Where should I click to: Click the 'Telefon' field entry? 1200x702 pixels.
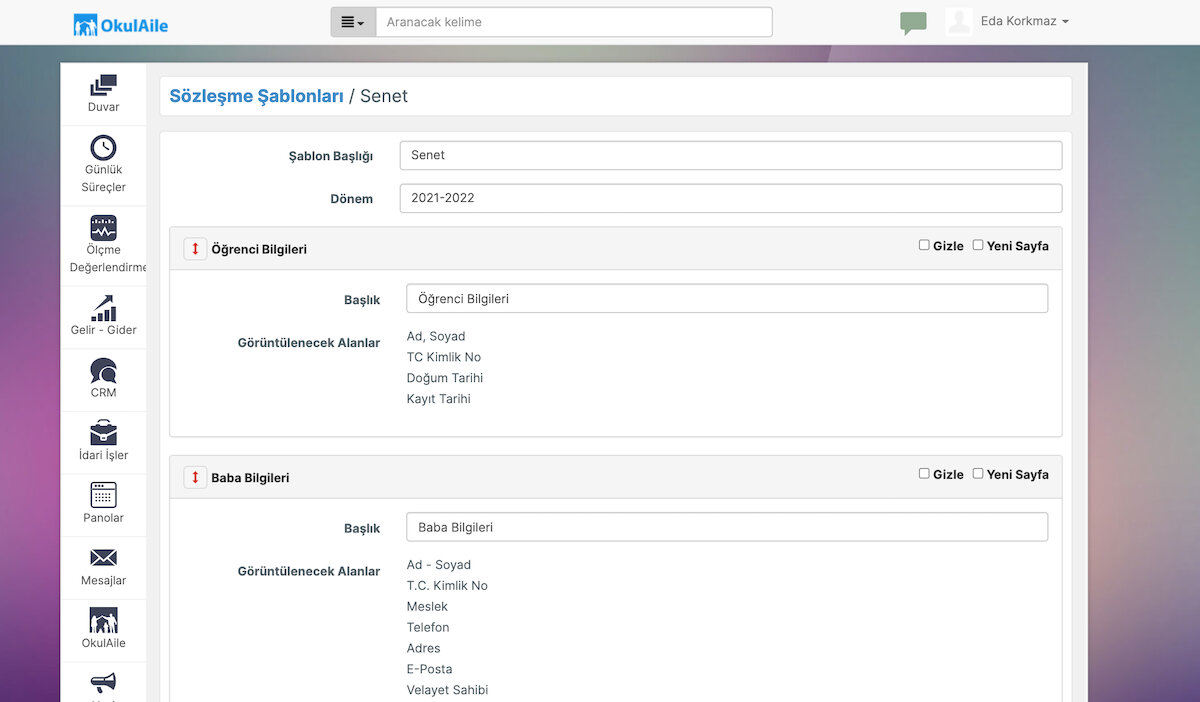pos(428,628)
